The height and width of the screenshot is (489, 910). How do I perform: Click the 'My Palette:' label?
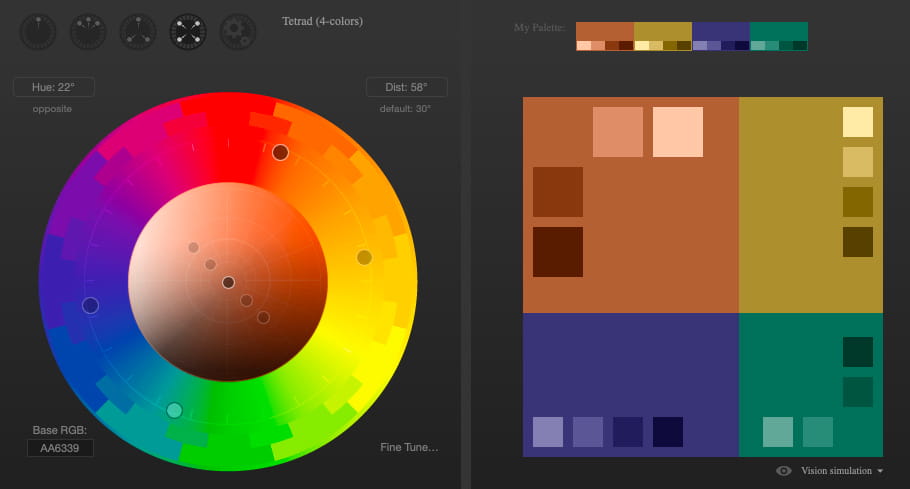point(539,27)
